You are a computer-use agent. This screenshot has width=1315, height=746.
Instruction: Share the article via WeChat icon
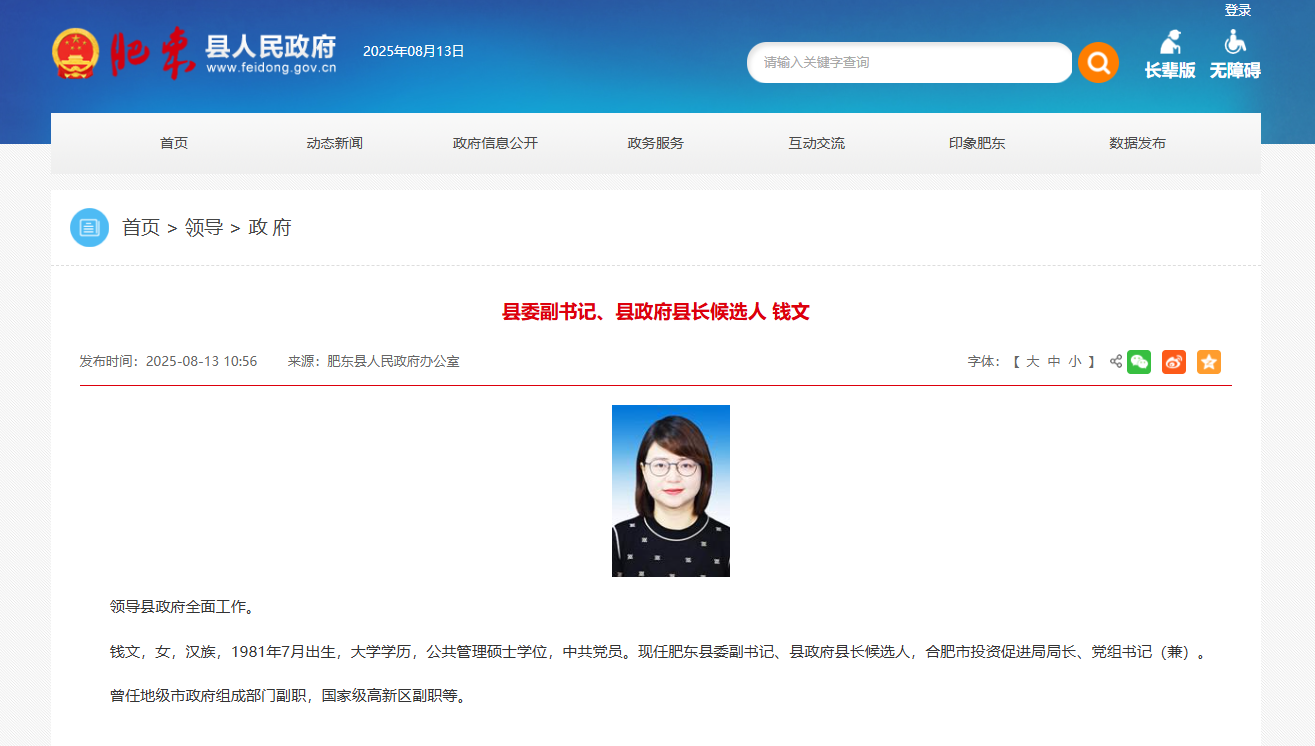[x=1139, y=362]
